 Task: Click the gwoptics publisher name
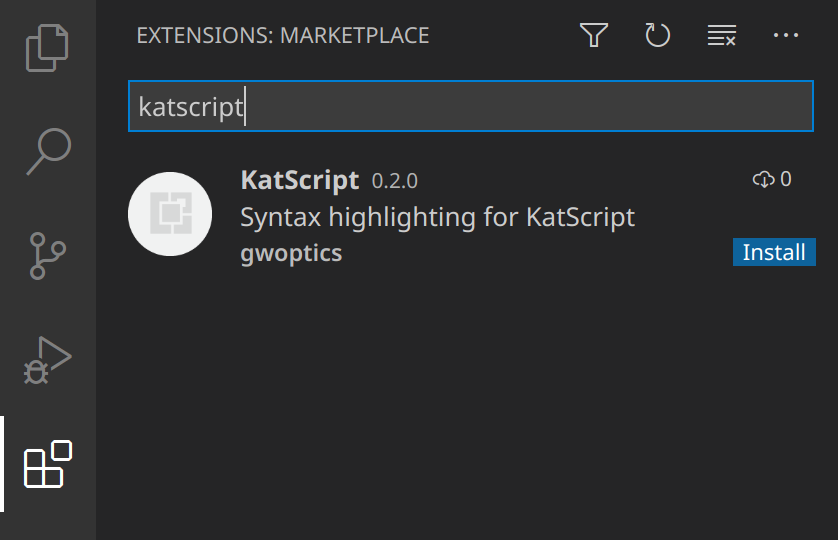(x=291, y=253)
